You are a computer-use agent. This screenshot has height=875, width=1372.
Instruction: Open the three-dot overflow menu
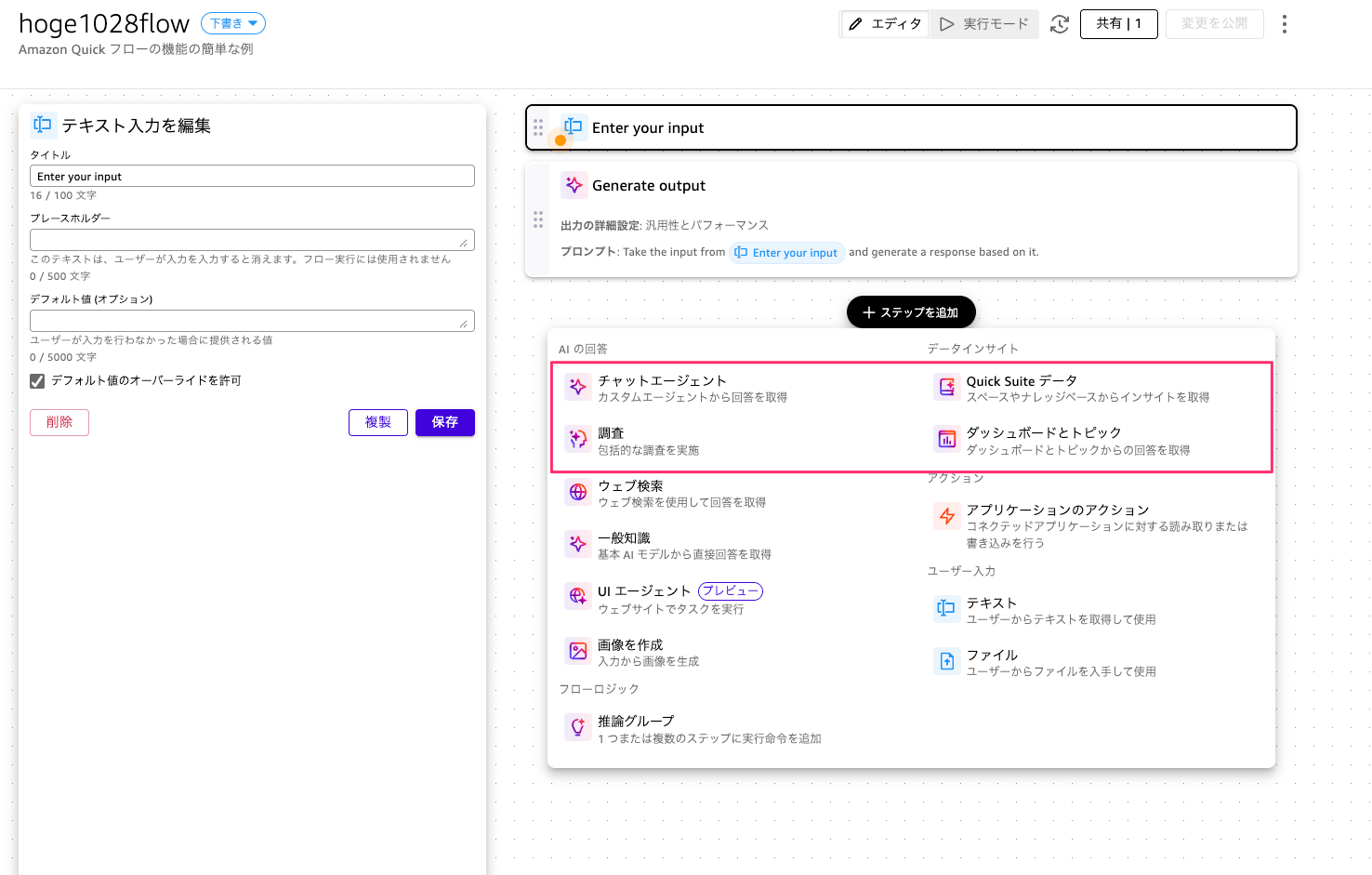click(x=1284, y=24)
